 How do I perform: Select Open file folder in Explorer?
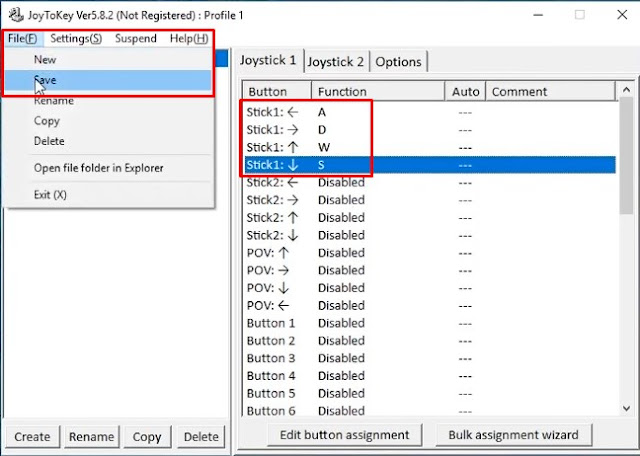coord(108,168)
